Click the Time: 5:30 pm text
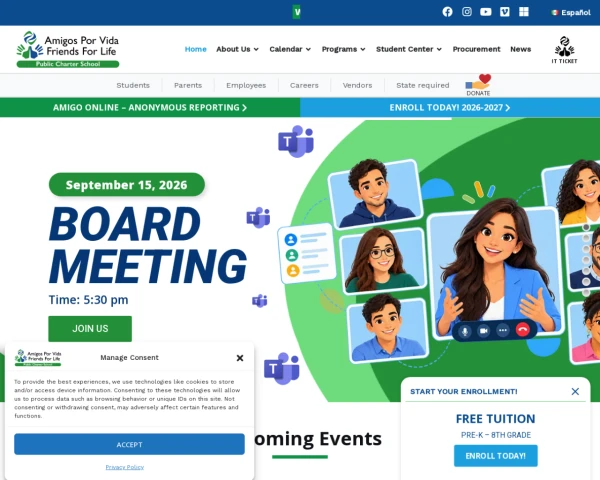This screenshot has width=600, height=480. coord(88,300)
